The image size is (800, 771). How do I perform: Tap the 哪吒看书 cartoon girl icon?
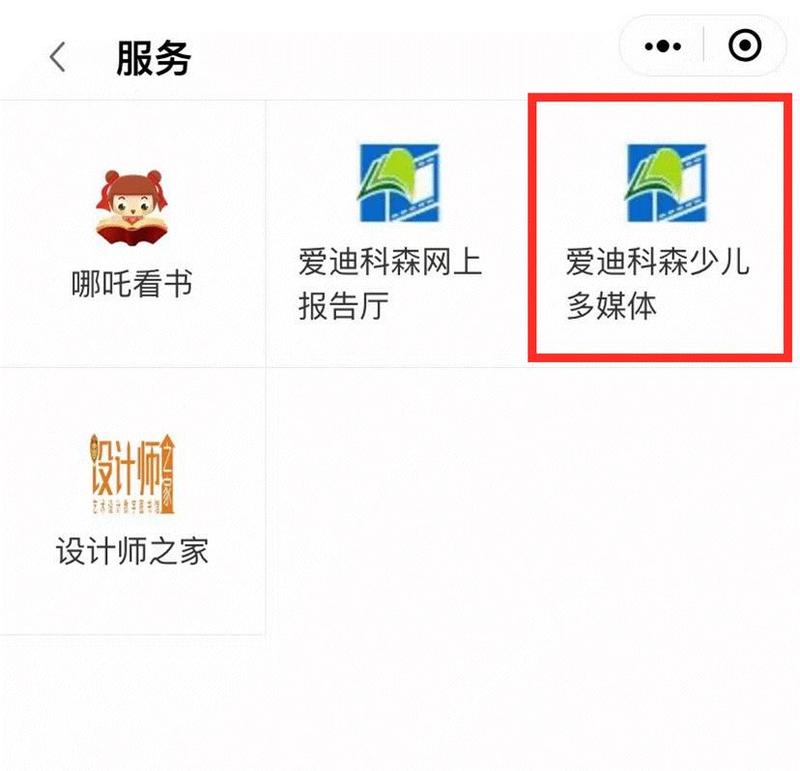tap(132, 207)
